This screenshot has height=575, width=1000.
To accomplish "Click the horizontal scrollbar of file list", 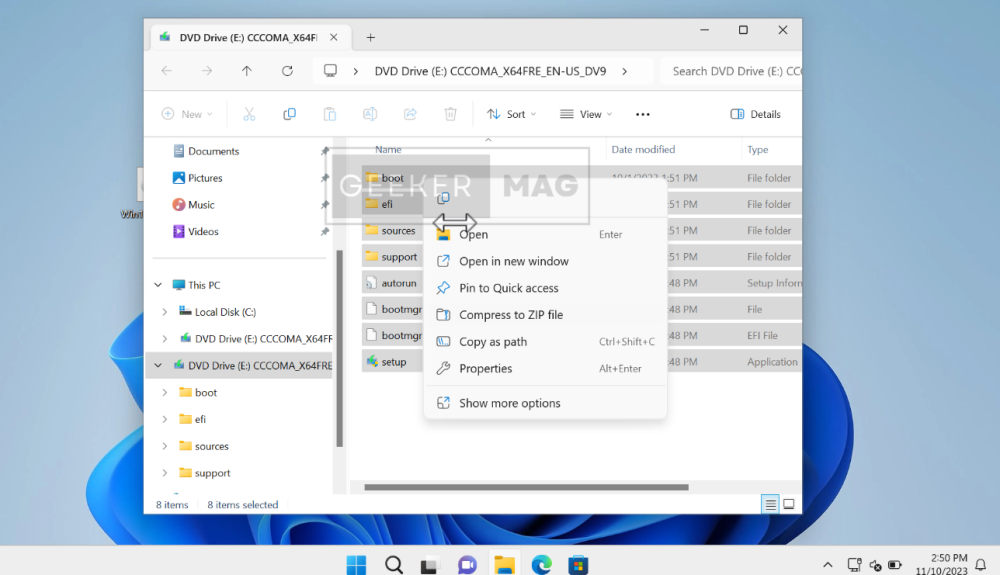I will 526,487.
